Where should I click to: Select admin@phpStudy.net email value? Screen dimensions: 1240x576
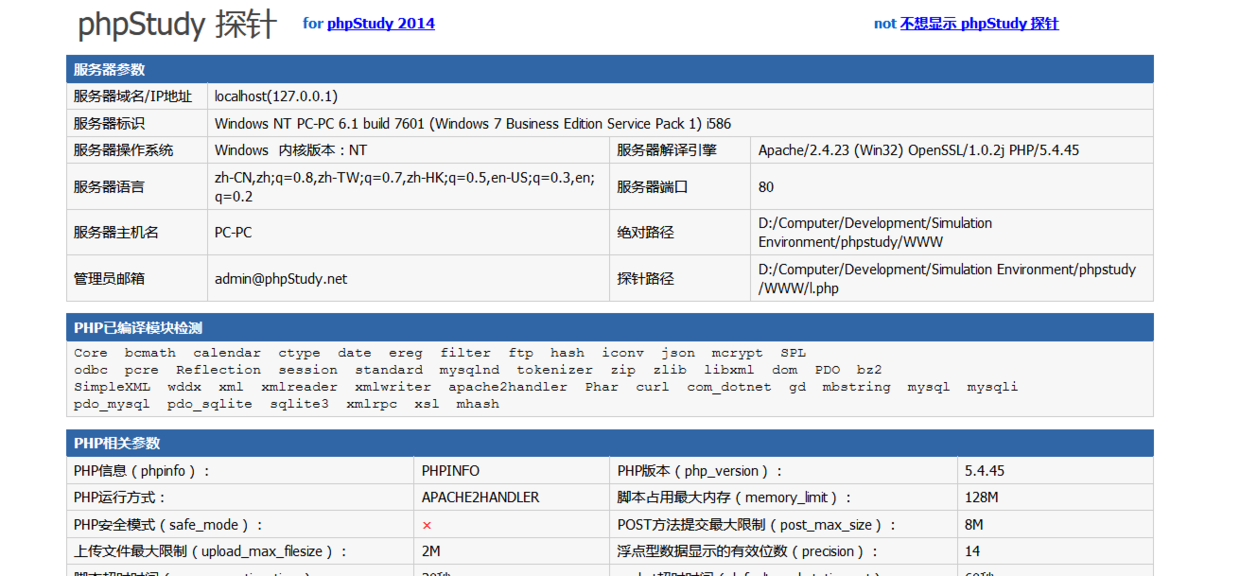pos(281,278)
